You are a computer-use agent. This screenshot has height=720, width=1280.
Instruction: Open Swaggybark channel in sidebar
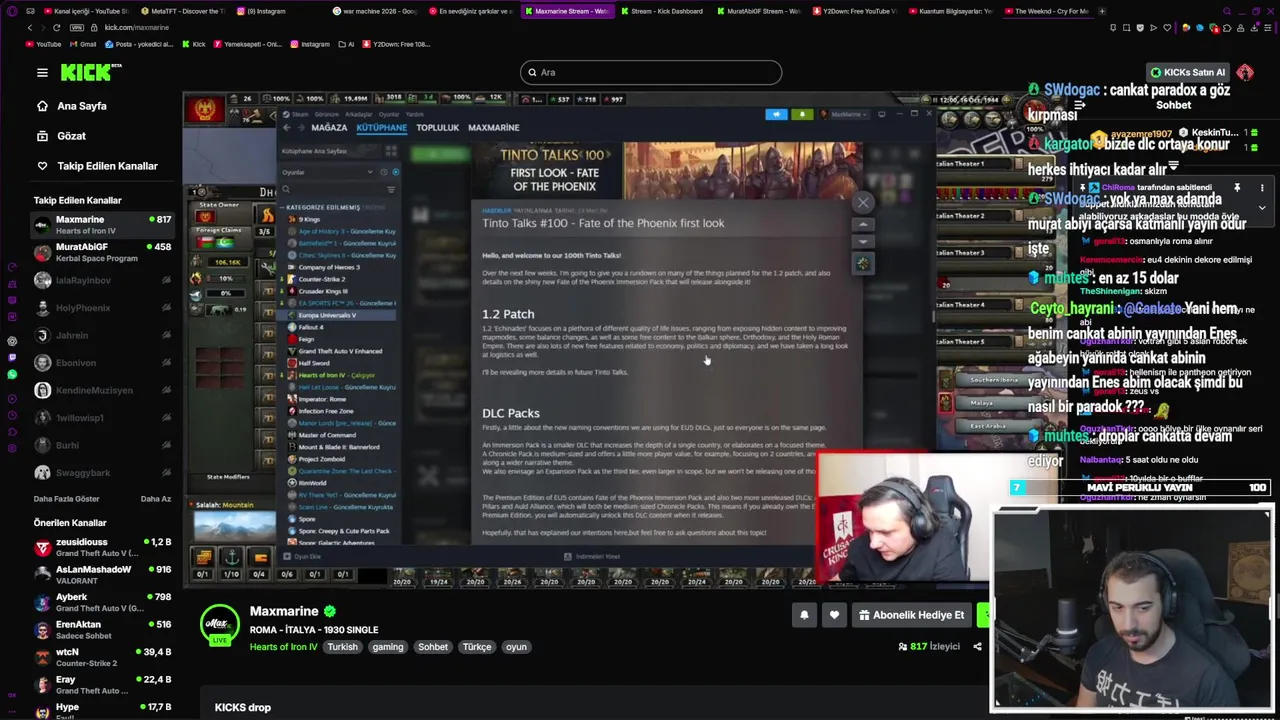(x=101, y=473)
